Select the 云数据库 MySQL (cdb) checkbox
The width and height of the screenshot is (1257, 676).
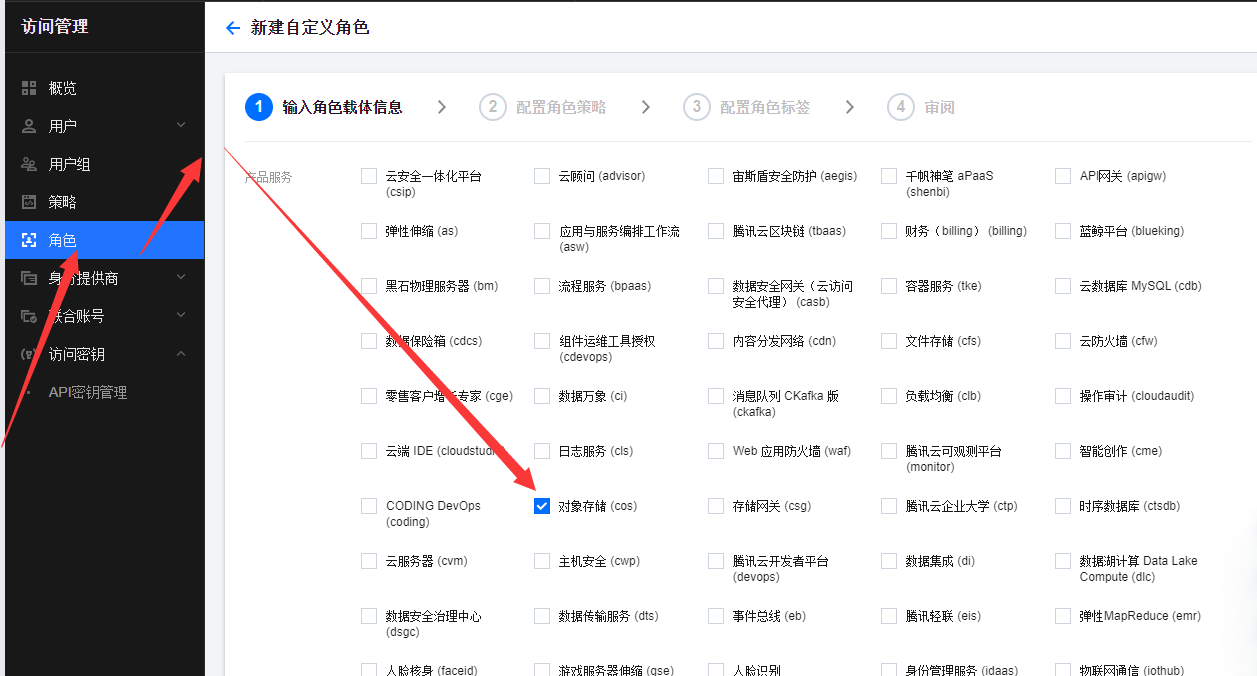(1063, 286)
